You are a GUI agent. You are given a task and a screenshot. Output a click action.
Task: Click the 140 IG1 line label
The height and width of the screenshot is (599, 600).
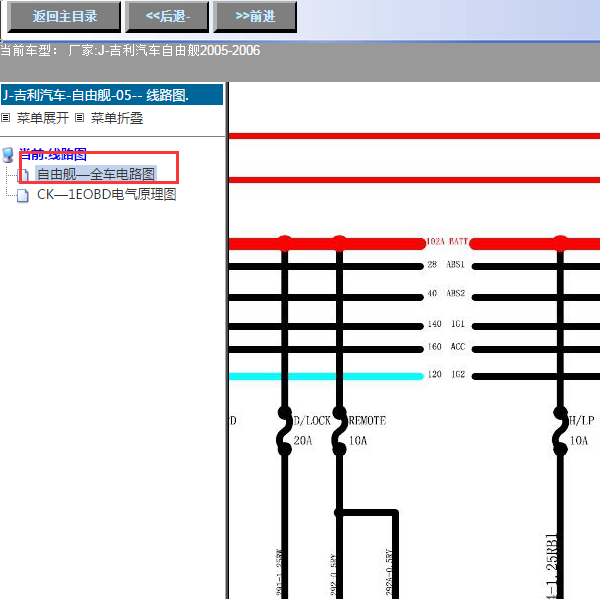click(446, 324)
